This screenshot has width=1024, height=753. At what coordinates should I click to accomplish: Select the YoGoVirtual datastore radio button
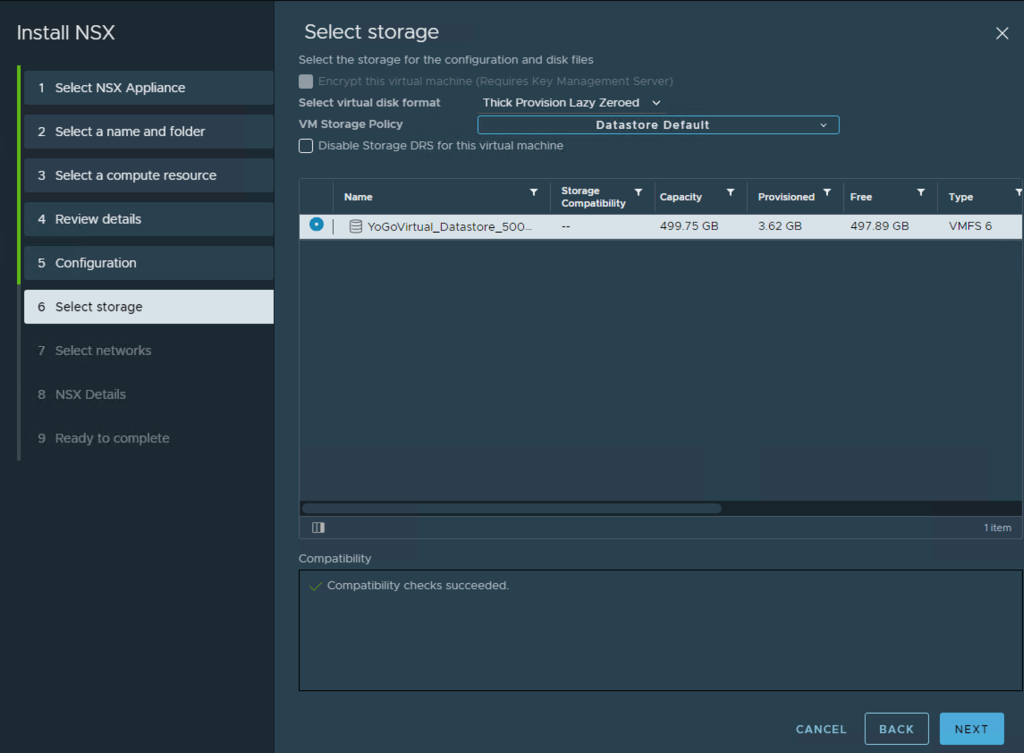(316, 225)
